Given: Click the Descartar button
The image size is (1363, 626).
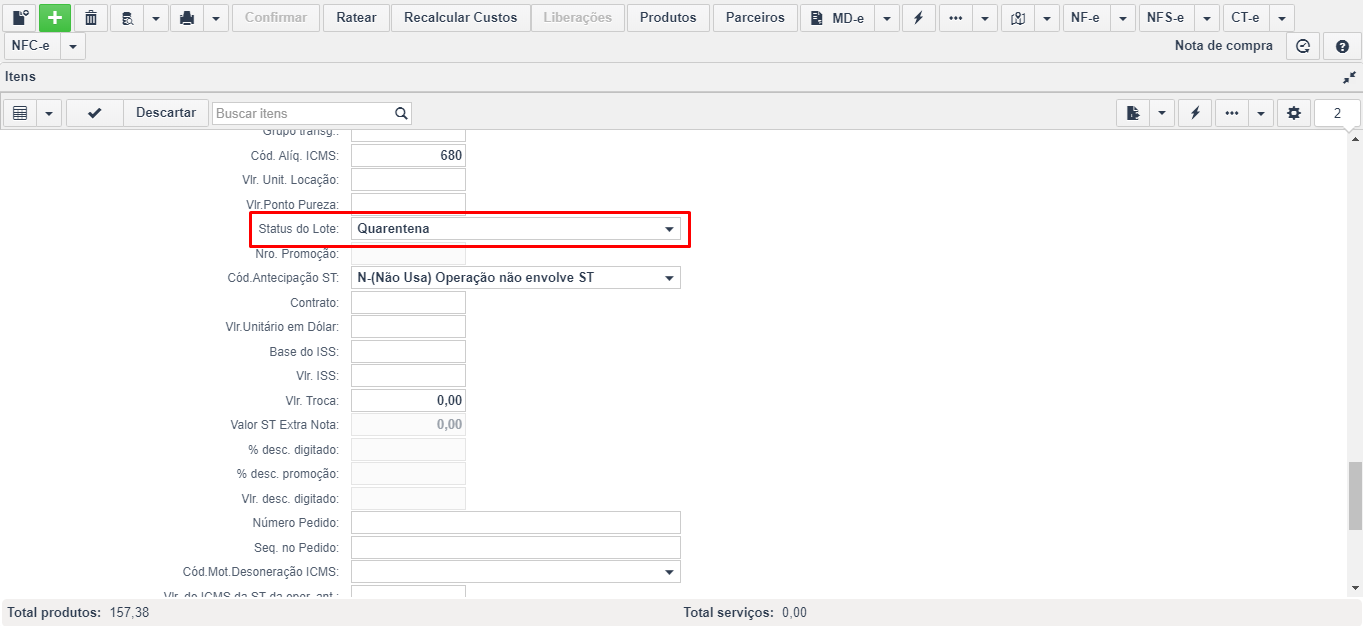Looking at the screenshot, I should (166, 113).
